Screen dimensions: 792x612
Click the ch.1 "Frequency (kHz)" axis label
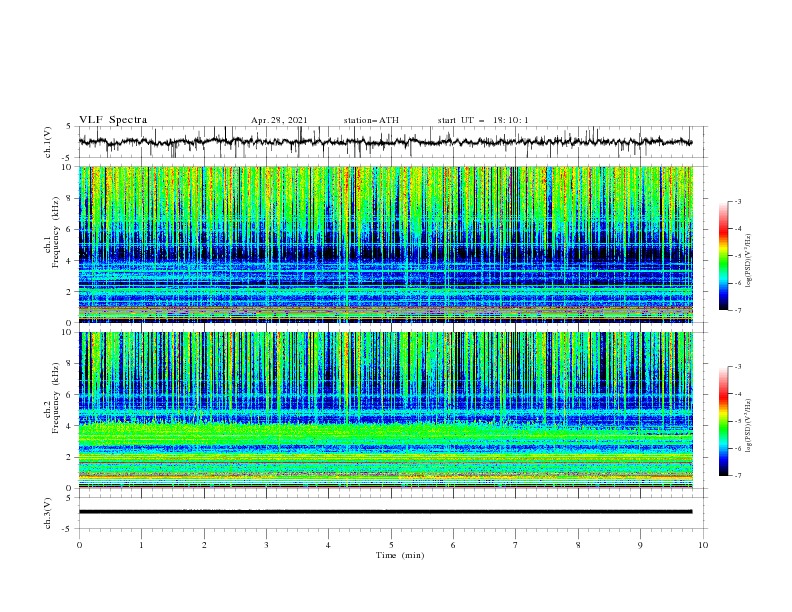pyautogui.click(x=55, y=230)
